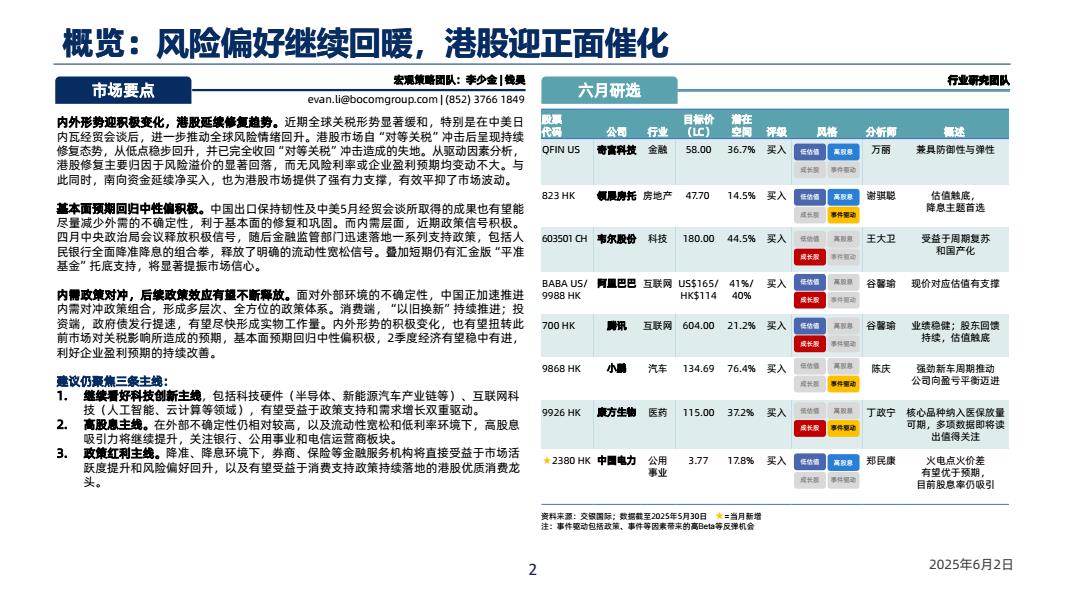The image size is (1068, 601).
Task: Click the star icon in the footnote legend
Action: 719,516
